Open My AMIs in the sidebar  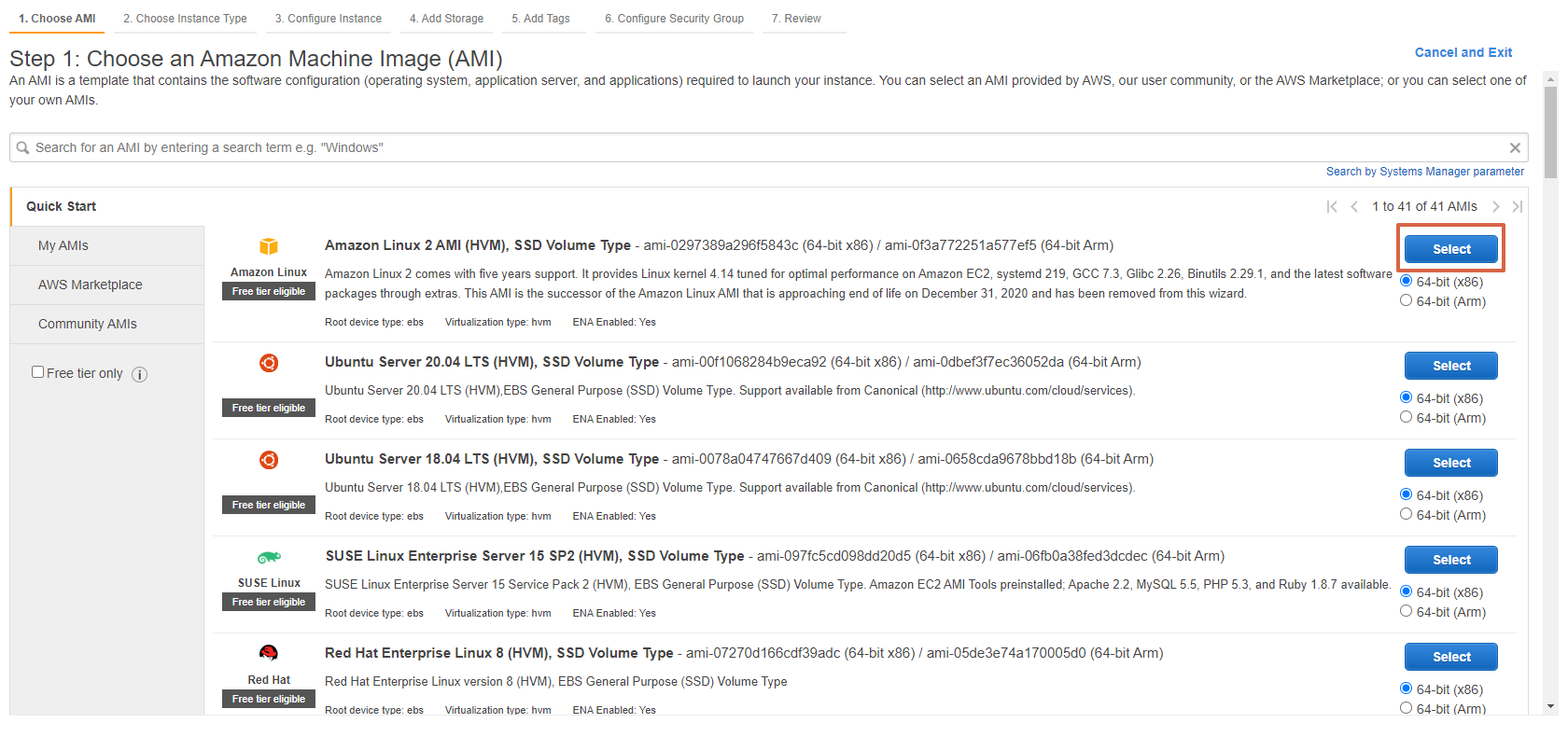(x=107, y=245)
